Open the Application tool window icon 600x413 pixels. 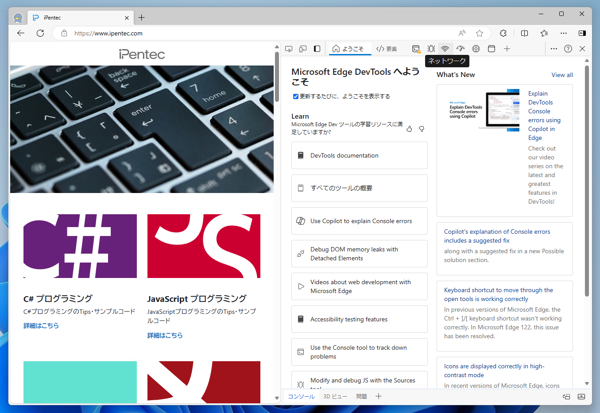pyautogui.click(x=491, y=49)
